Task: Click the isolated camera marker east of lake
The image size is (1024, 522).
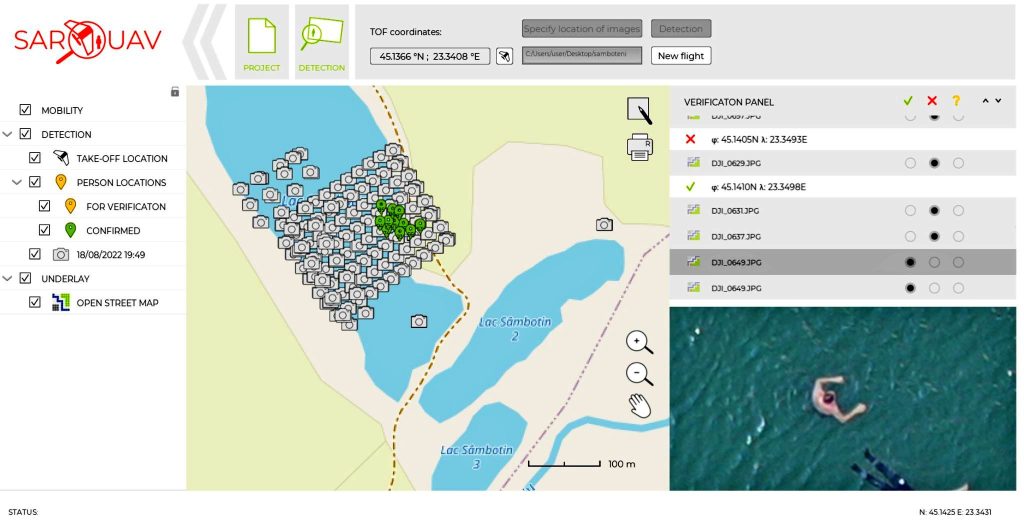Action: click(x=604, y=225)
